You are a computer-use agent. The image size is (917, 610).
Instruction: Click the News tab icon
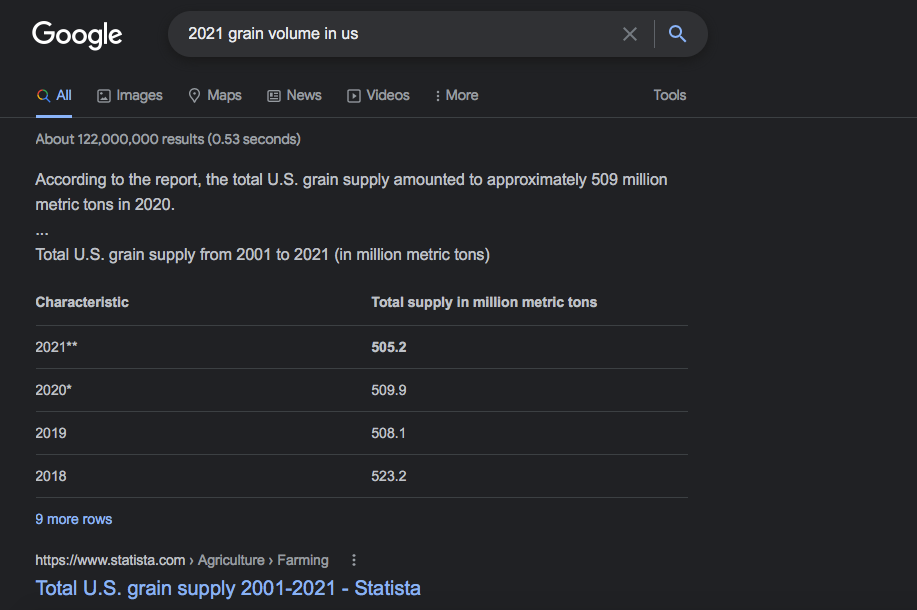click(274, 96)
